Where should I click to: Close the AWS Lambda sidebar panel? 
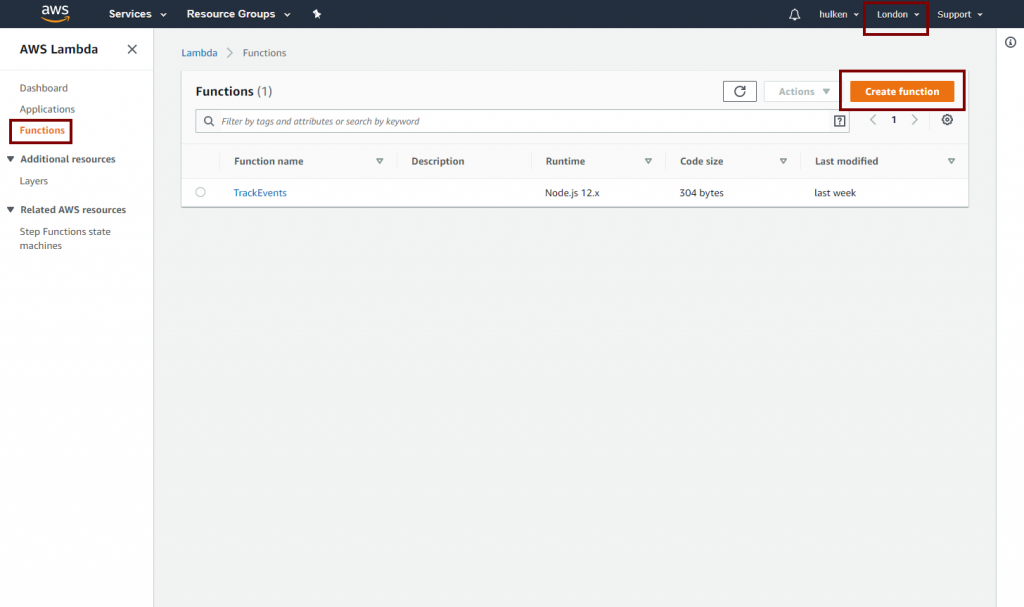click(x=132, y=49)
